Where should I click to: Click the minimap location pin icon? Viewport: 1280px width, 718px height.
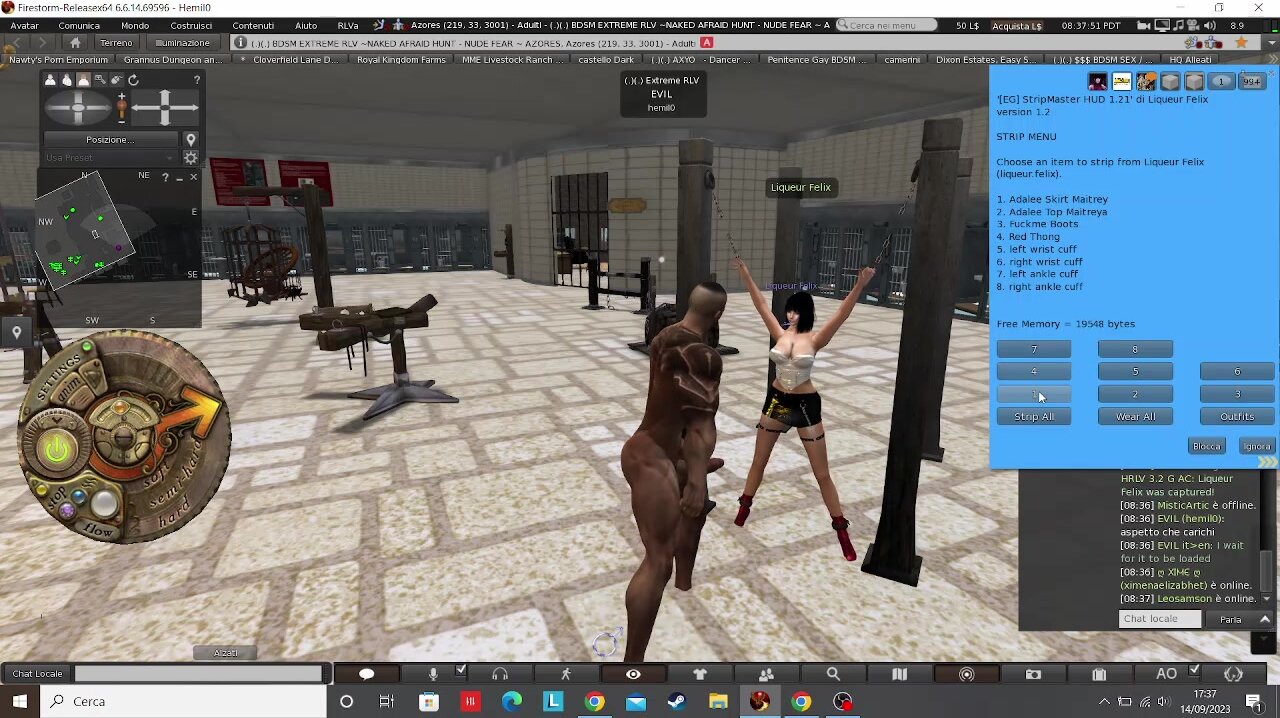coord(16,333)
